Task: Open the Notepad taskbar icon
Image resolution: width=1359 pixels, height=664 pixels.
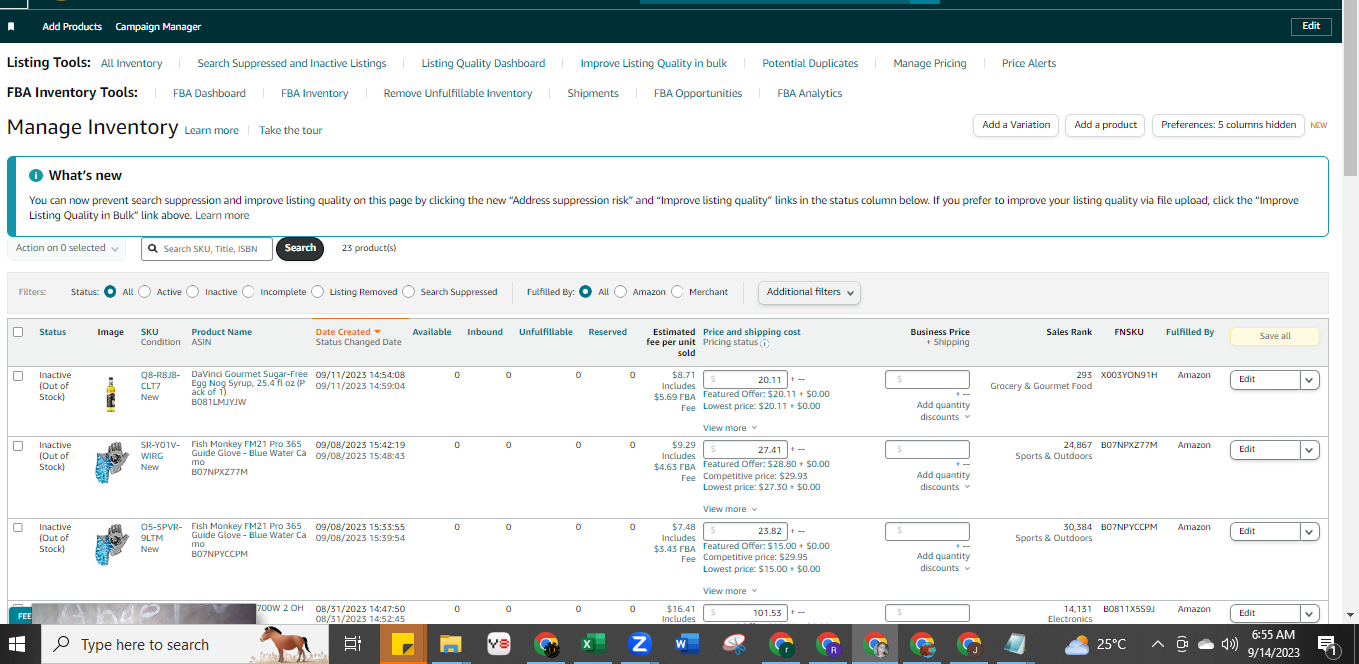Action: click(1015, 645)
